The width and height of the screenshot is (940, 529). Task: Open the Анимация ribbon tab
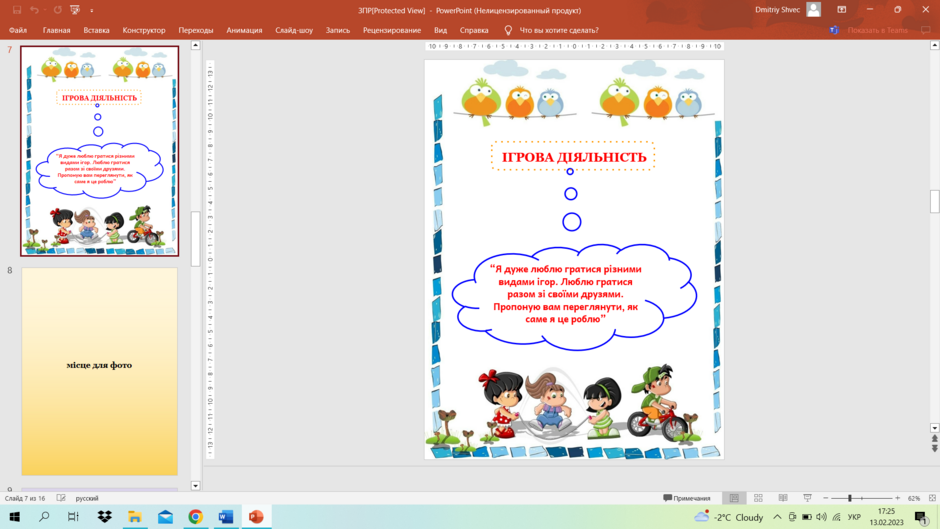[244, 30]
